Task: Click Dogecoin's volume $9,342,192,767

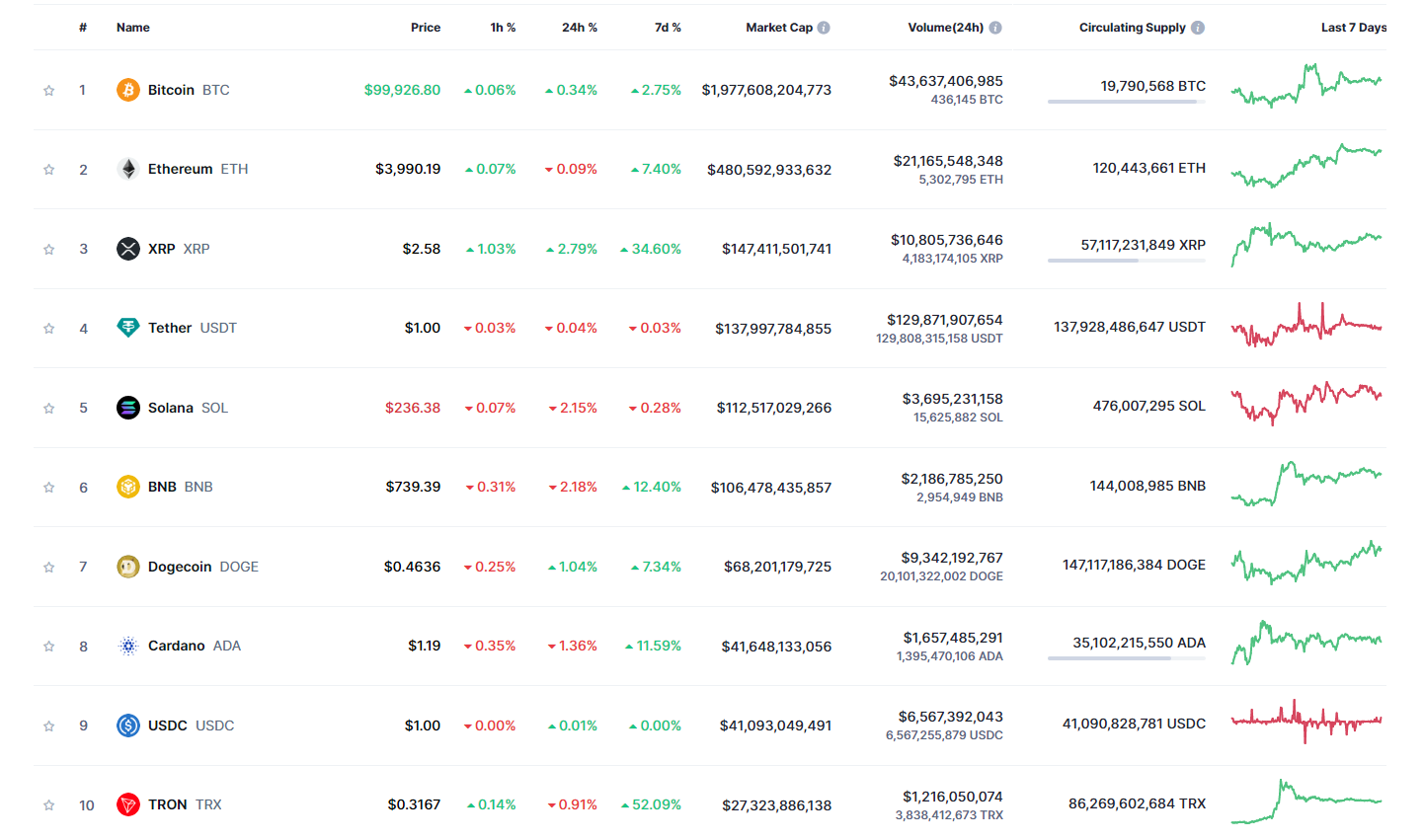Action: (952, 558)
